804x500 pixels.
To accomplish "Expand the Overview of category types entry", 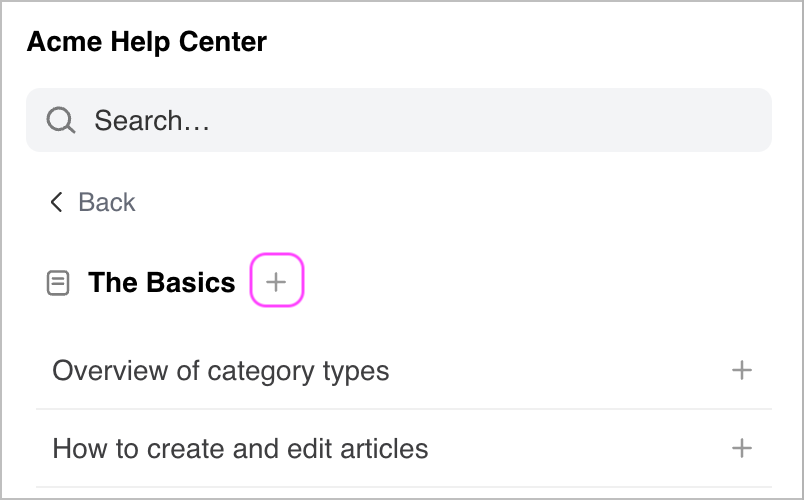I will coord(741,370).
